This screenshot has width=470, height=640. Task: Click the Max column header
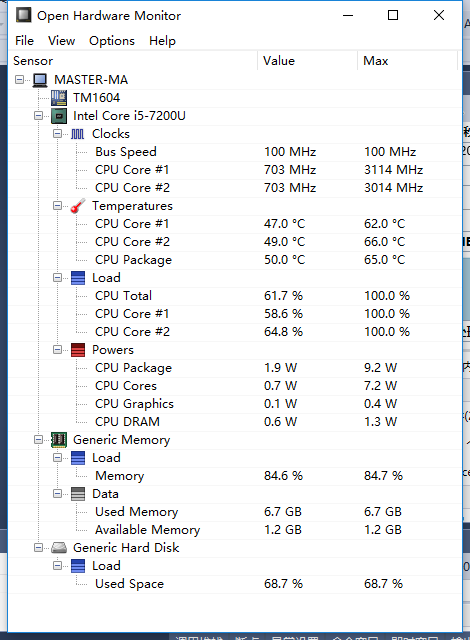[x=407, y=61]
